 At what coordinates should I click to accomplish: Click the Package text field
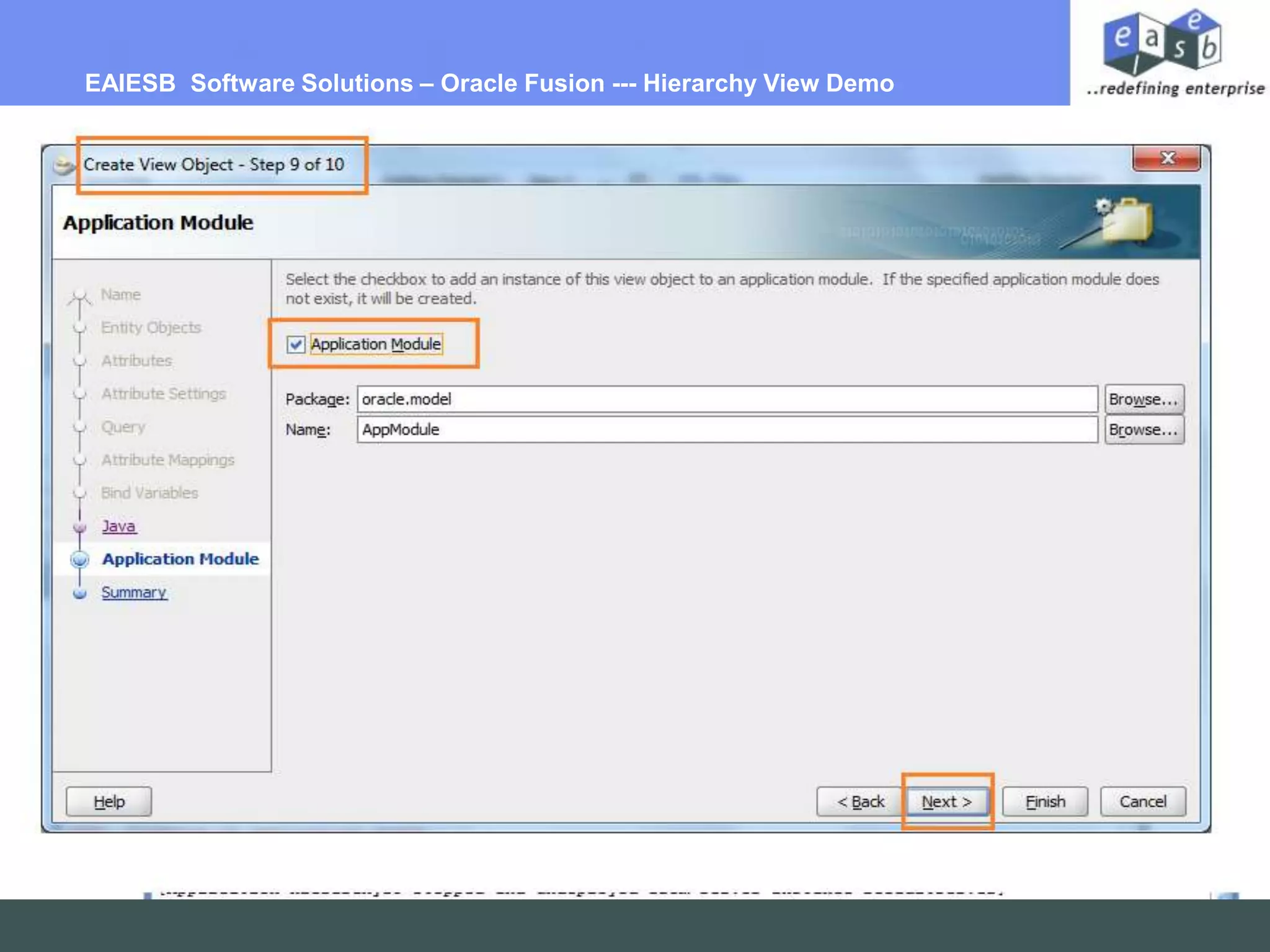point(727,399)
